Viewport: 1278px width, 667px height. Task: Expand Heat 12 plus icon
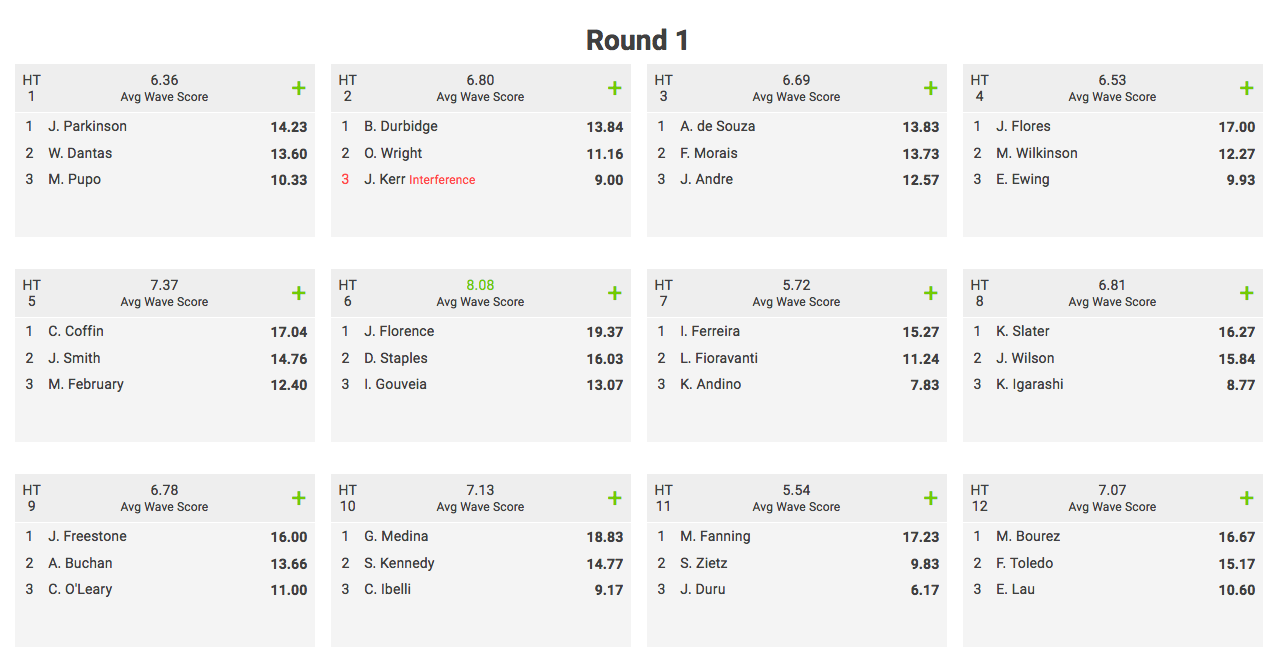(x=1246, y=498)
